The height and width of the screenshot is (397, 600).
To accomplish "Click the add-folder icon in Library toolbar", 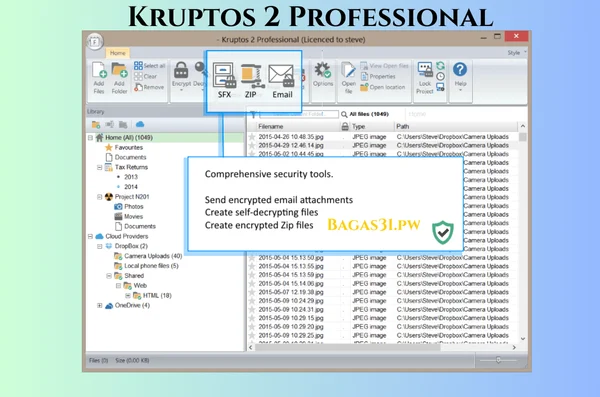I will coord(96,124).
